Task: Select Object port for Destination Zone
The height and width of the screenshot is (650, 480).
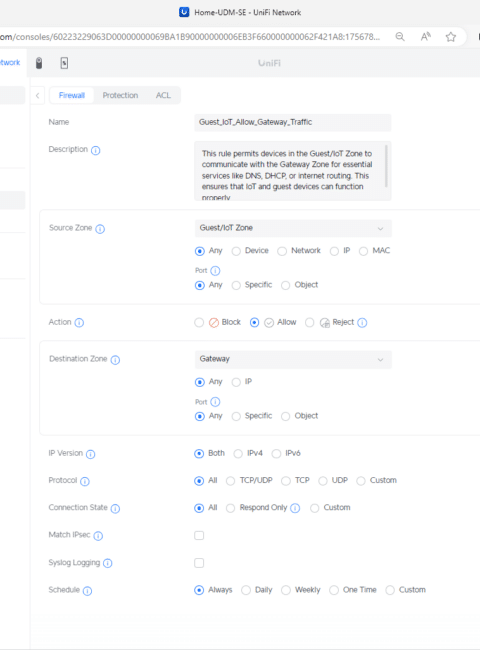Action: [285, 416]
